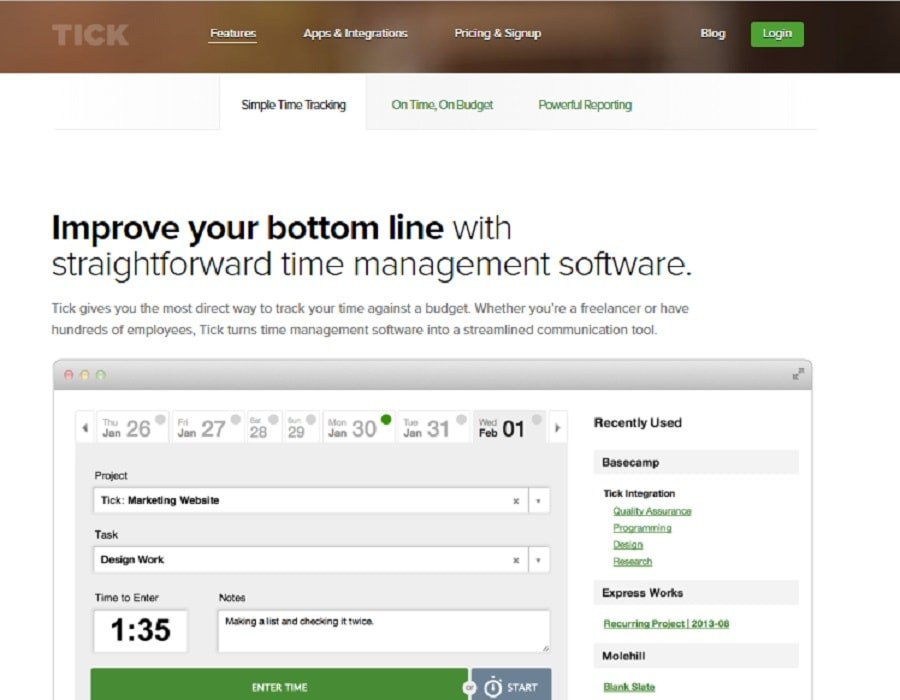Open the Blog link
This screenshot has width=900, height=700.
(x=712, y=33)
